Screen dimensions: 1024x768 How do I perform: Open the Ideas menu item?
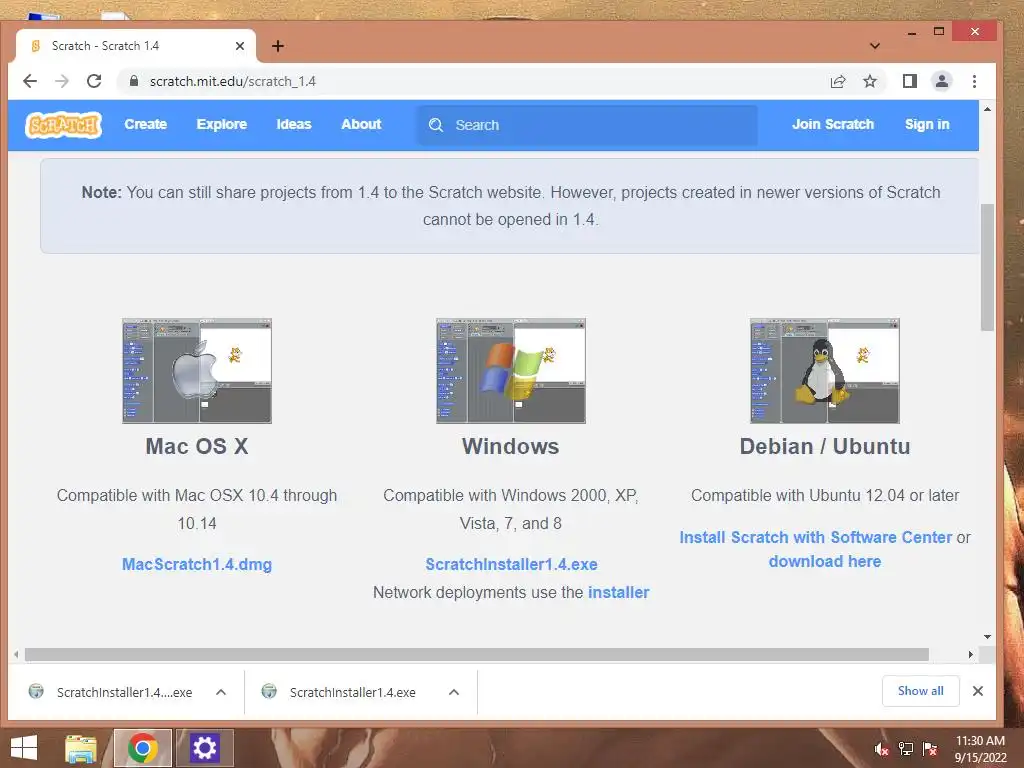294,124
